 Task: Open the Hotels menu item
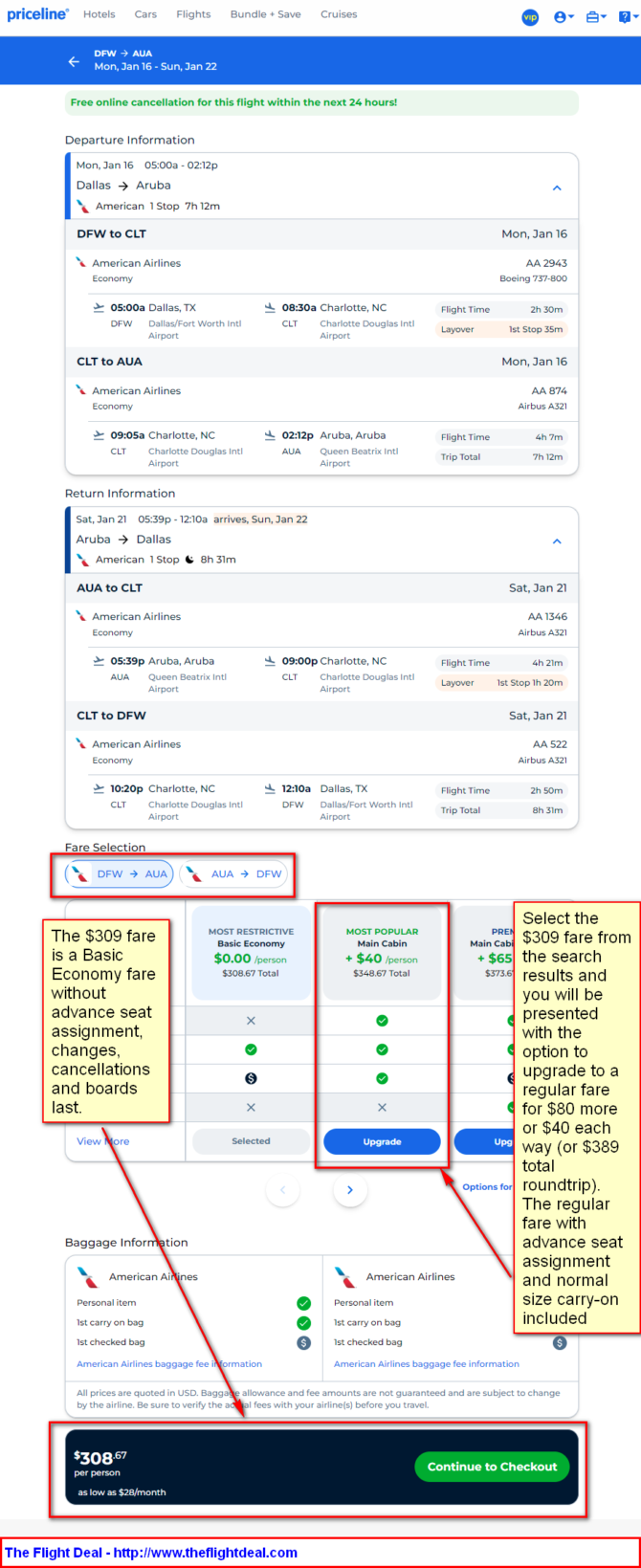coord(99,14)
